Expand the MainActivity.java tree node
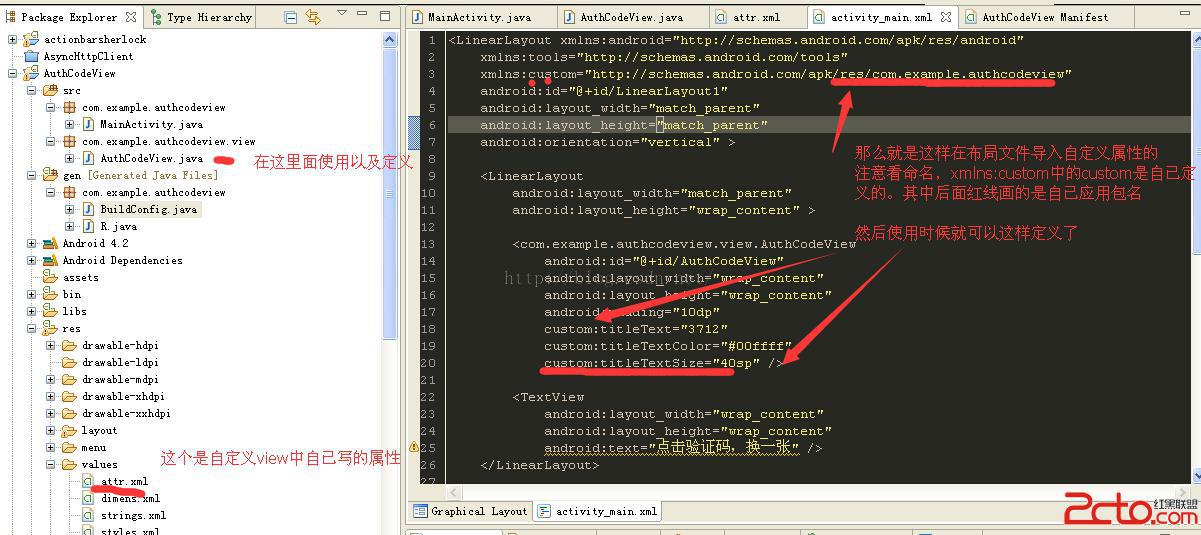This screenshot has height=535, width=1201. 70,124
